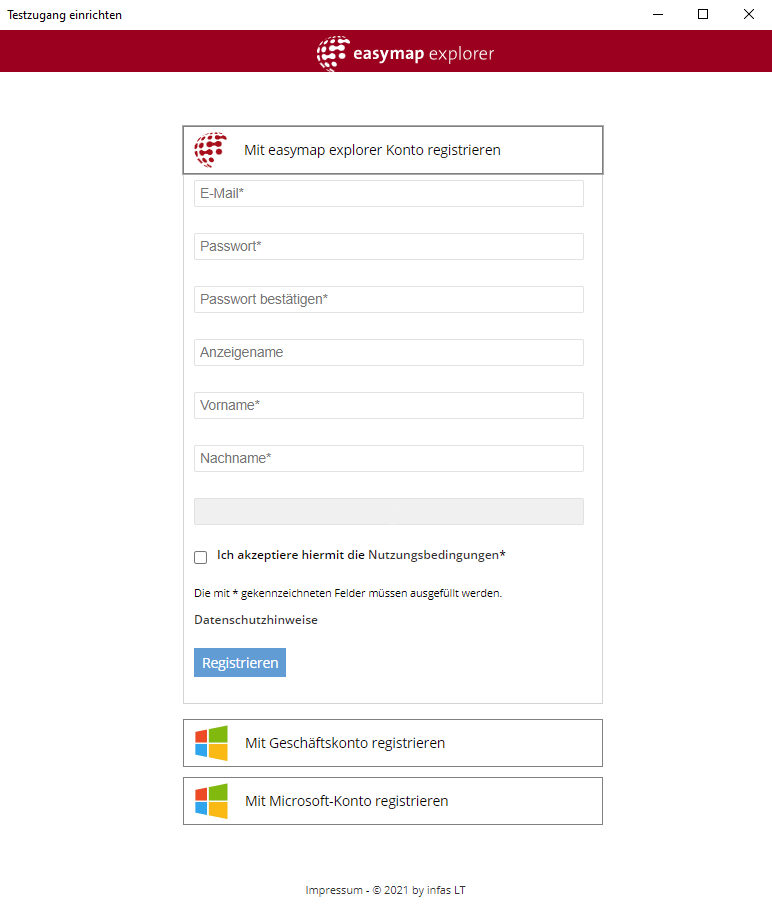Expand Mit Microsoft-Konto registrieren option
Viewport: 772px width, 917px height.
point(392,801)
